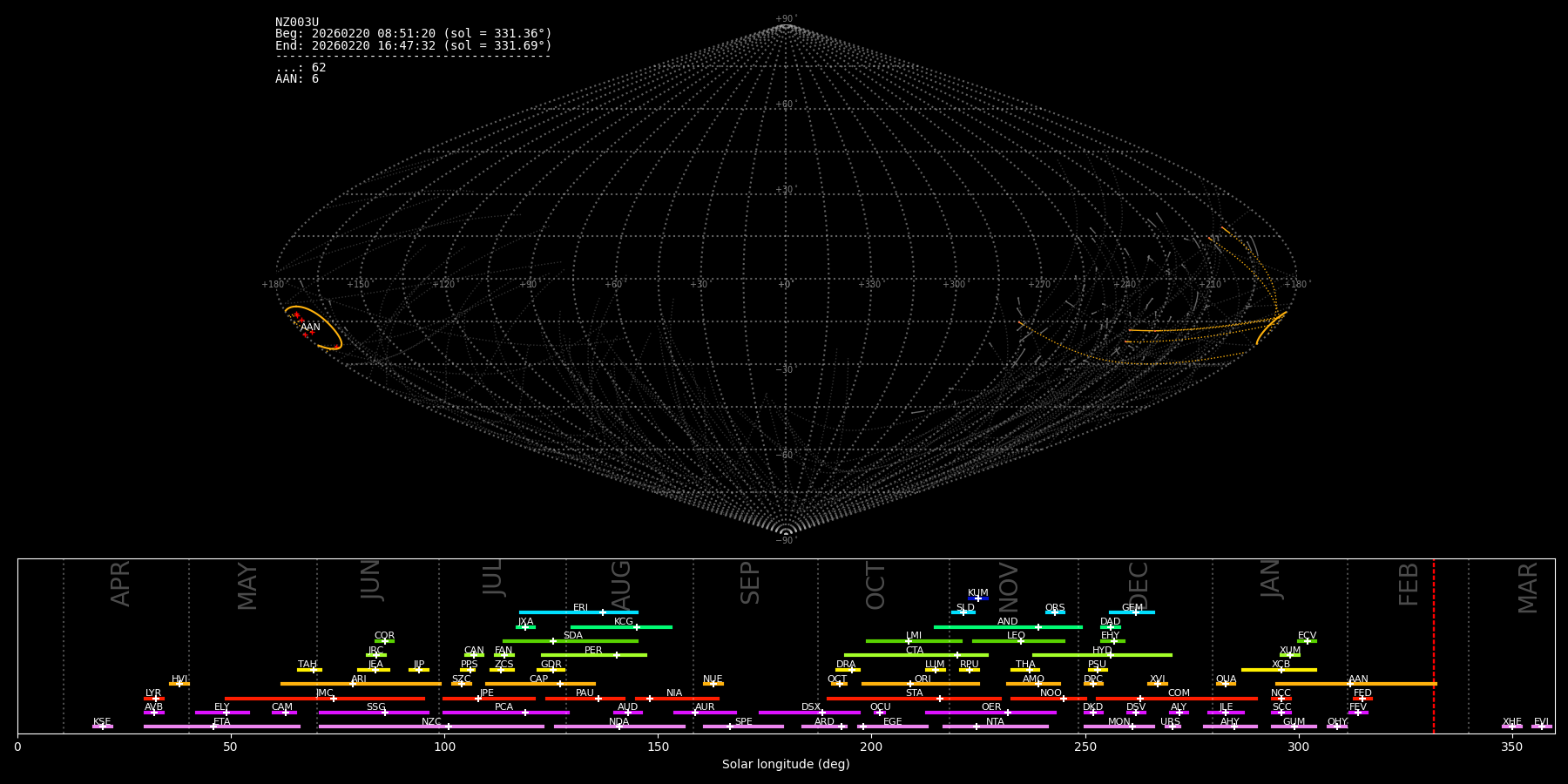Image resolution: width=1568 pixels, height=784 pixels.
Task: Click the STA red shower bar
Action: coord(914,699)
